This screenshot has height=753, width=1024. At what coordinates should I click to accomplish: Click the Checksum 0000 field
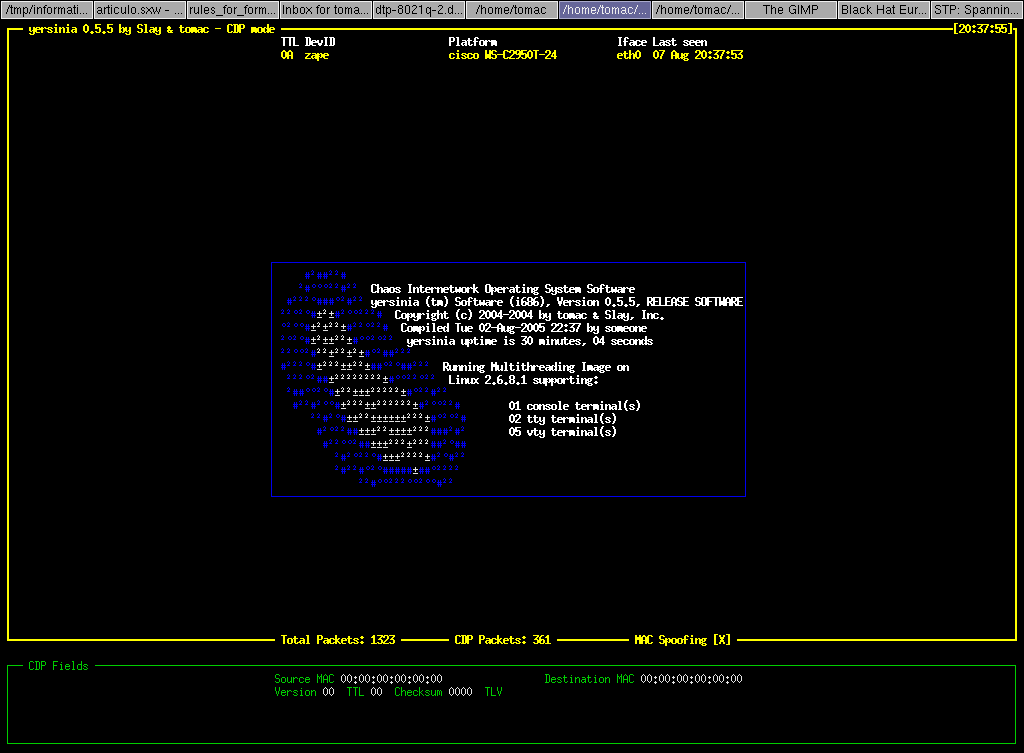[433, 692]
